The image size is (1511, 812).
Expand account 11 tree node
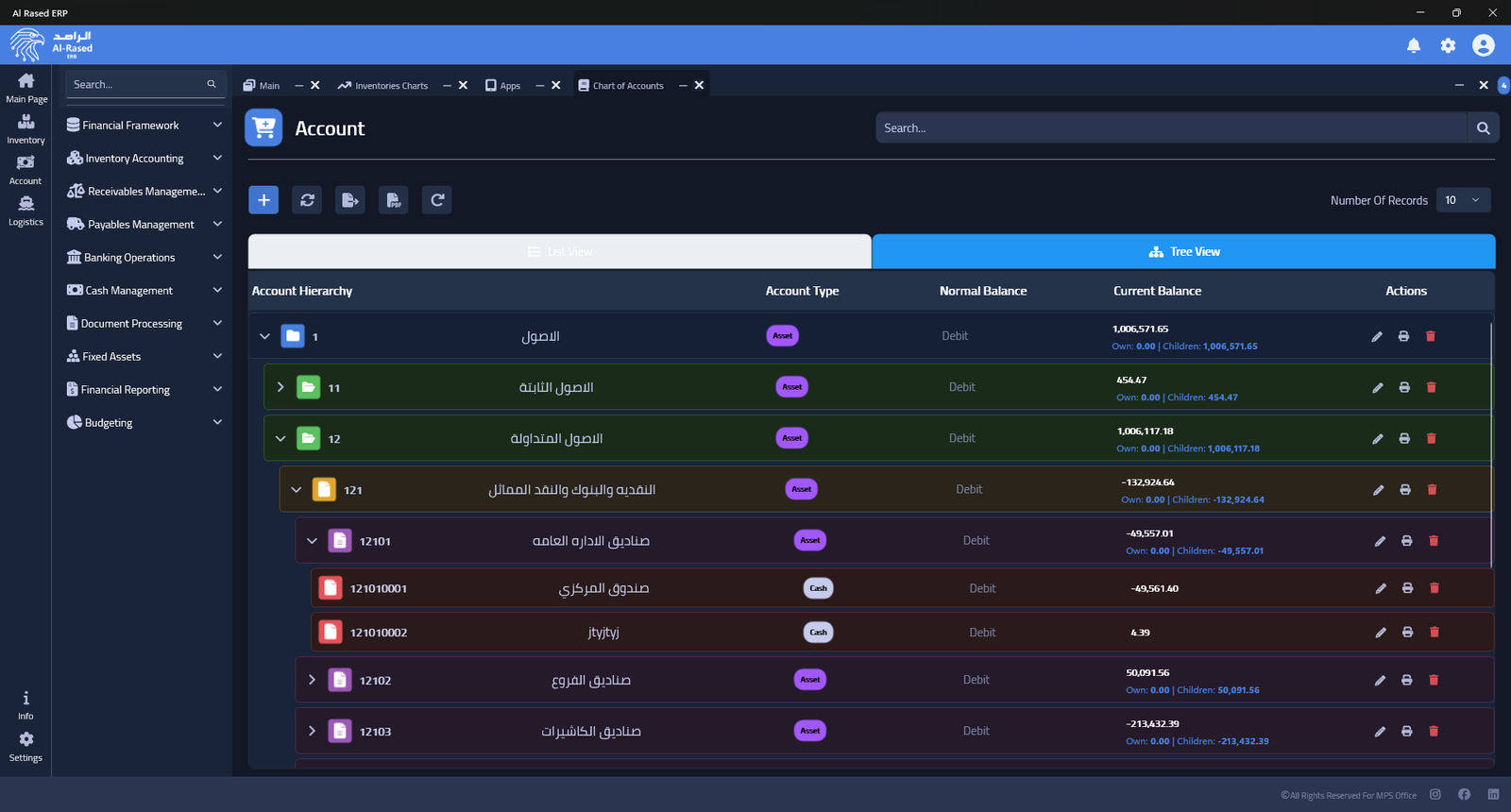pos(280,387)
